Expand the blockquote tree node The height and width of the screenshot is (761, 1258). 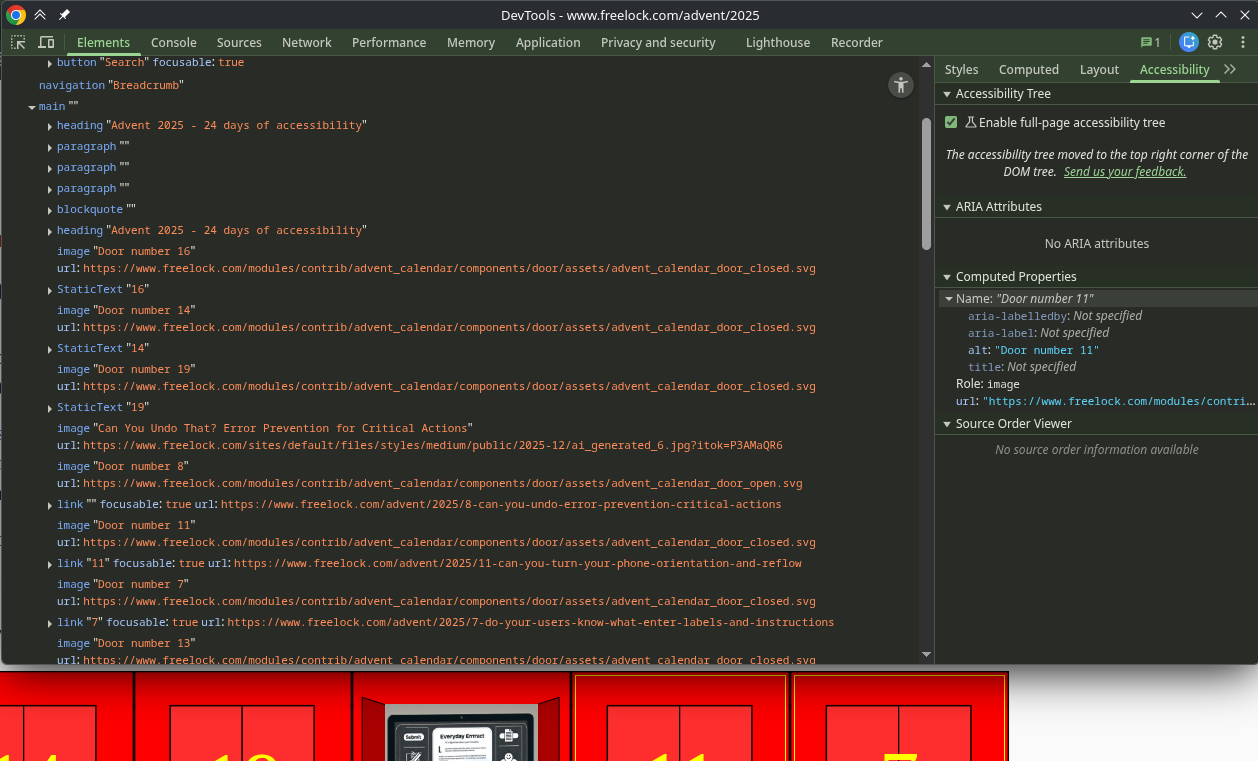48,209
